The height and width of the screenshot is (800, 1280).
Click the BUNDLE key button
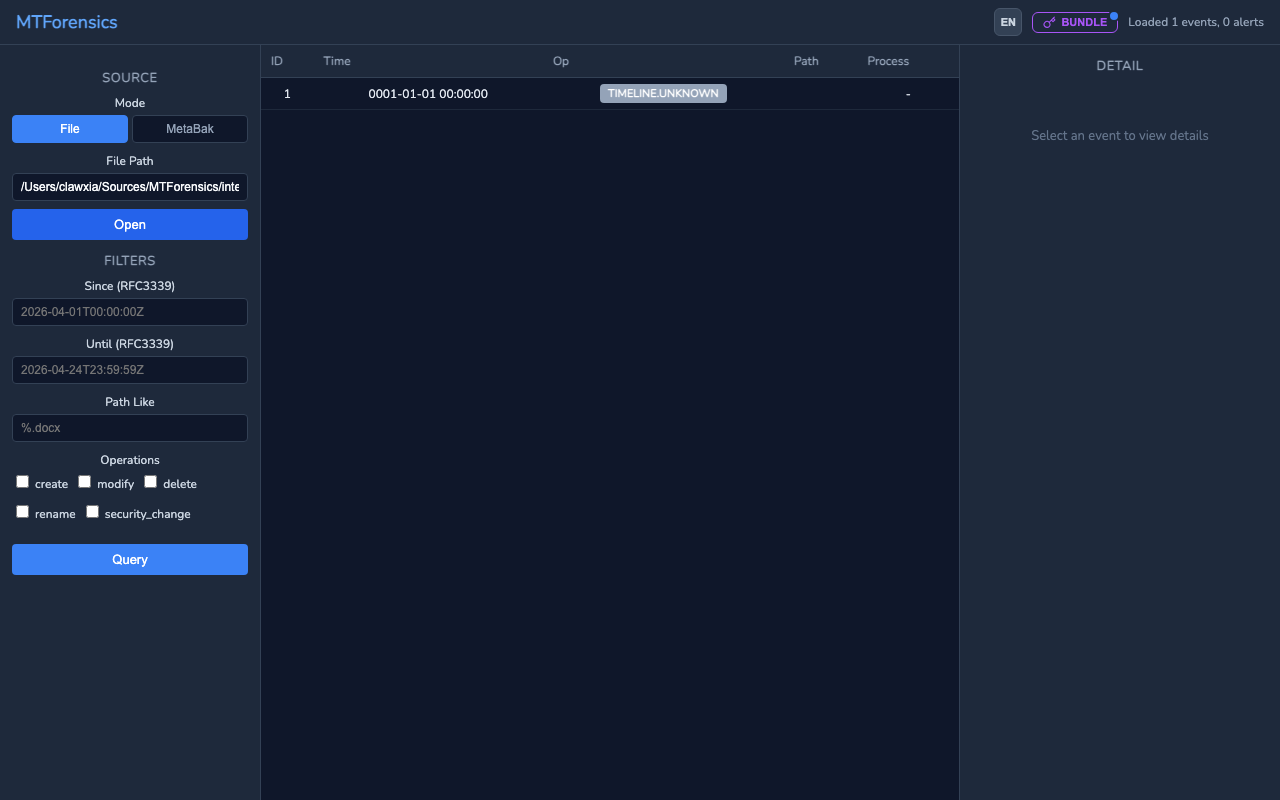(x=1075, y=22)
